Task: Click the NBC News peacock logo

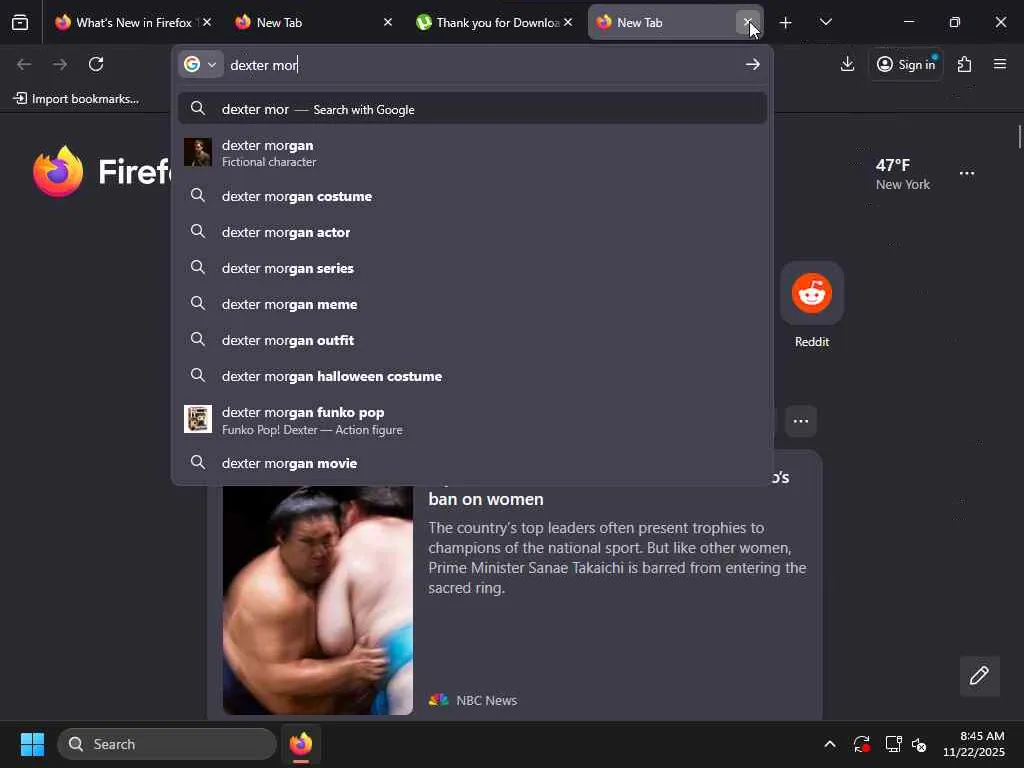Action: 439,700
